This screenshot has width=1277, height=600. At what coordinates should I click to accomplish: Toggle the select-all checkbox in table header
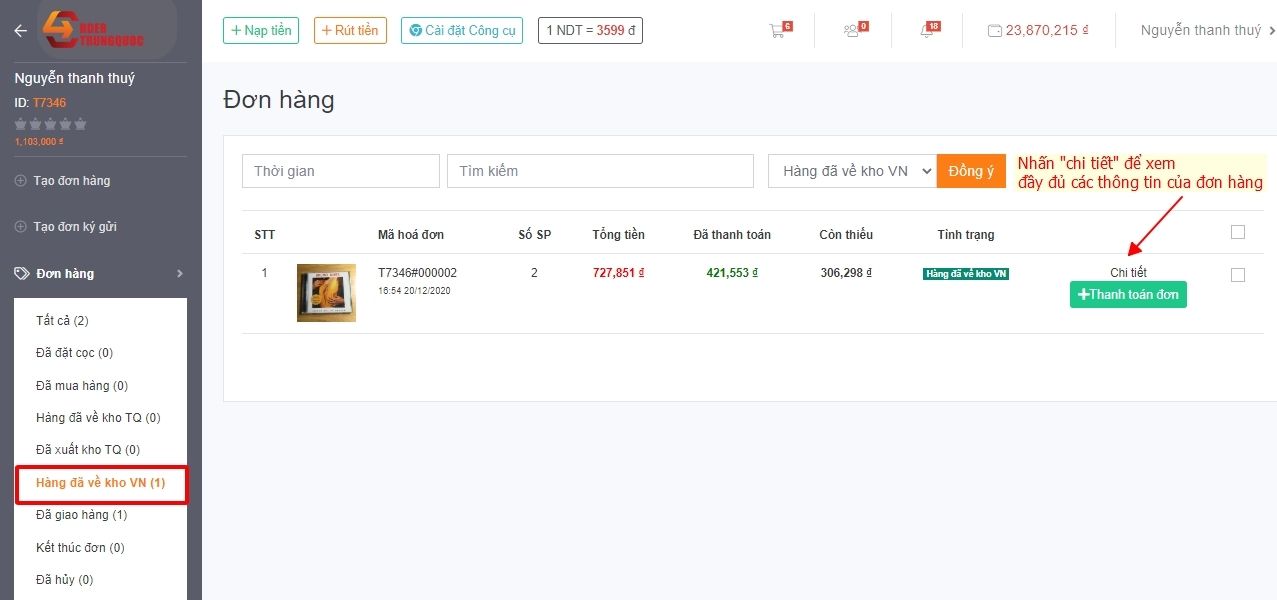(x=1237, y=232)
